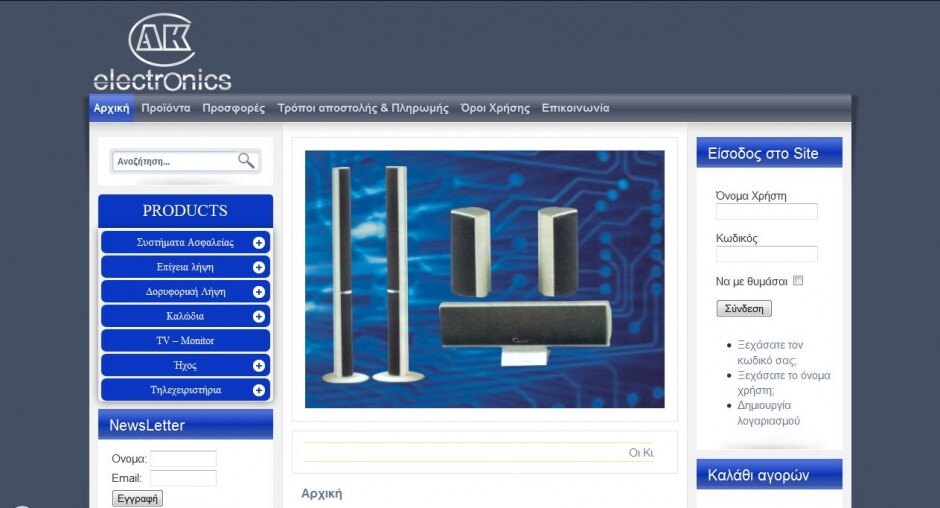
Task: Open Τρόποι αποστολής & Πληρωμής page
Action: [363, 108]
